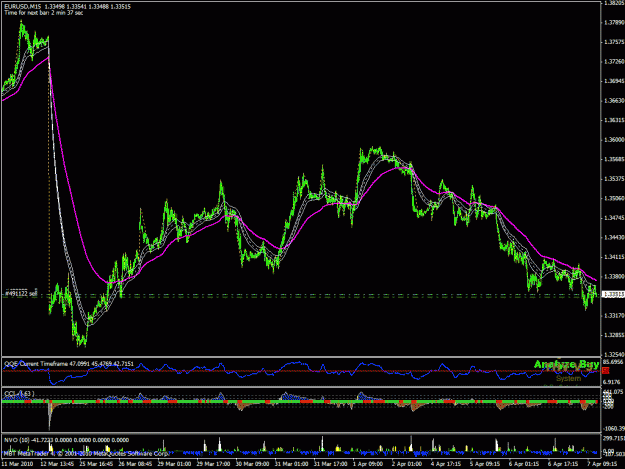
Task: Select the '#491122 sell' order label
Action: coord(20,294)
